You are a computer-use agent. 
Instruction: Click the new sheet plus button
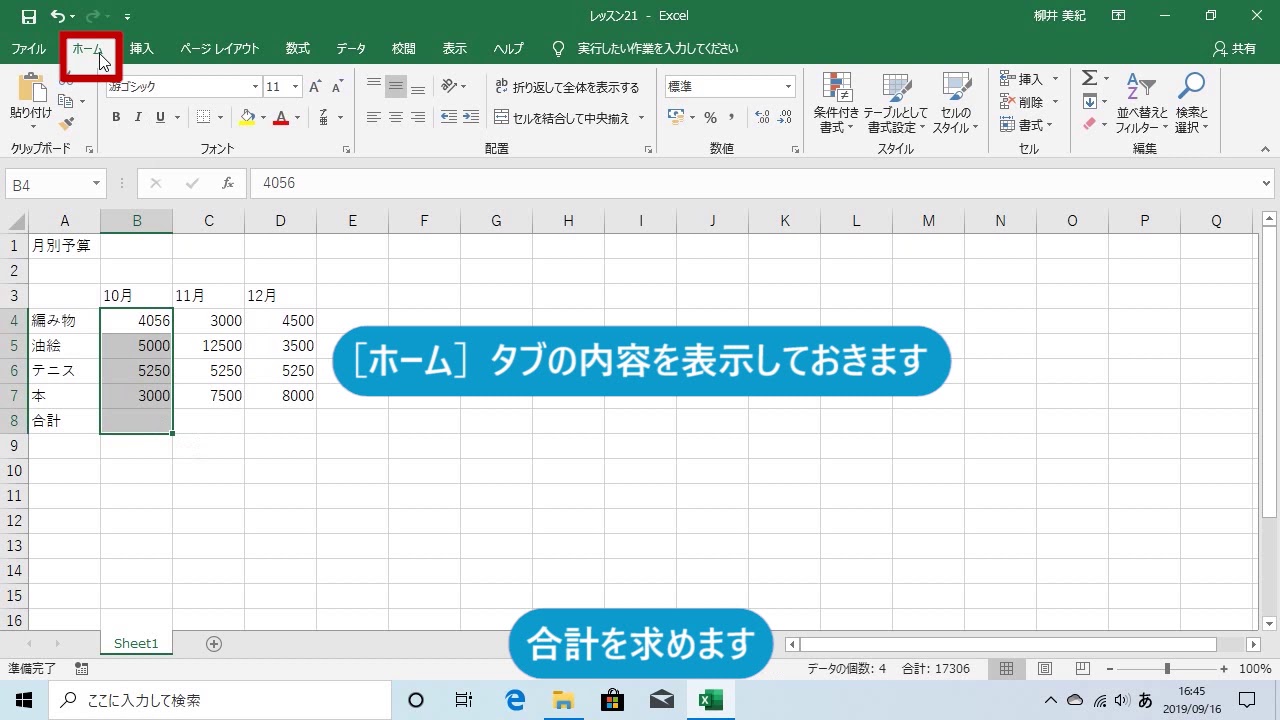point(213,644)
